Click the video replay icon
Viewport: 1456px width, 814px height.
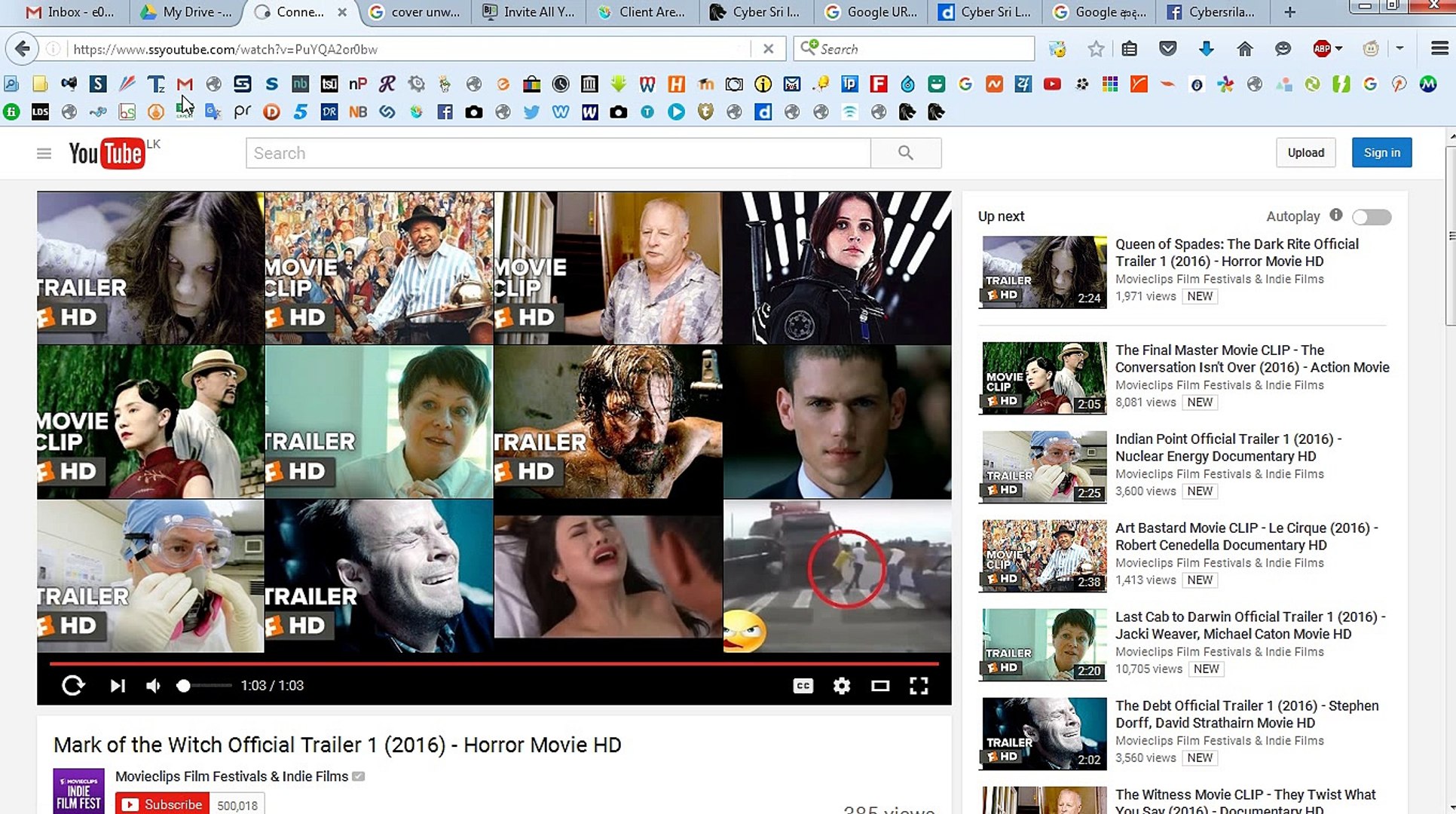[73, 685]
